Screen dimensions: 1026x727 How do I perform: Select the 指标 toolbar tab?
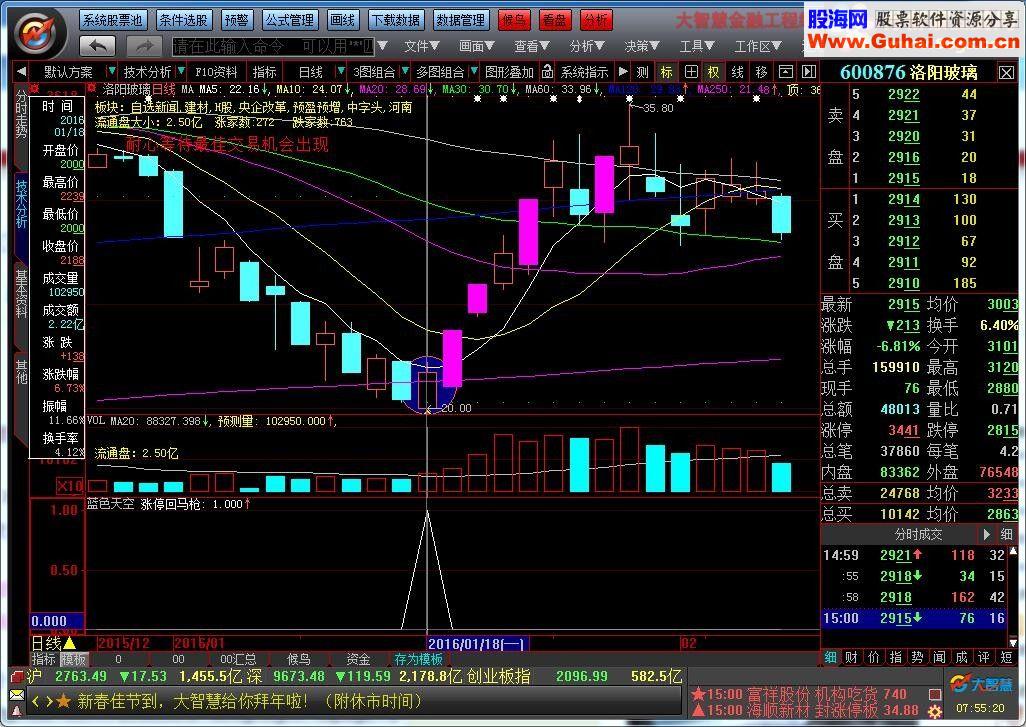(x=264, y=71)
